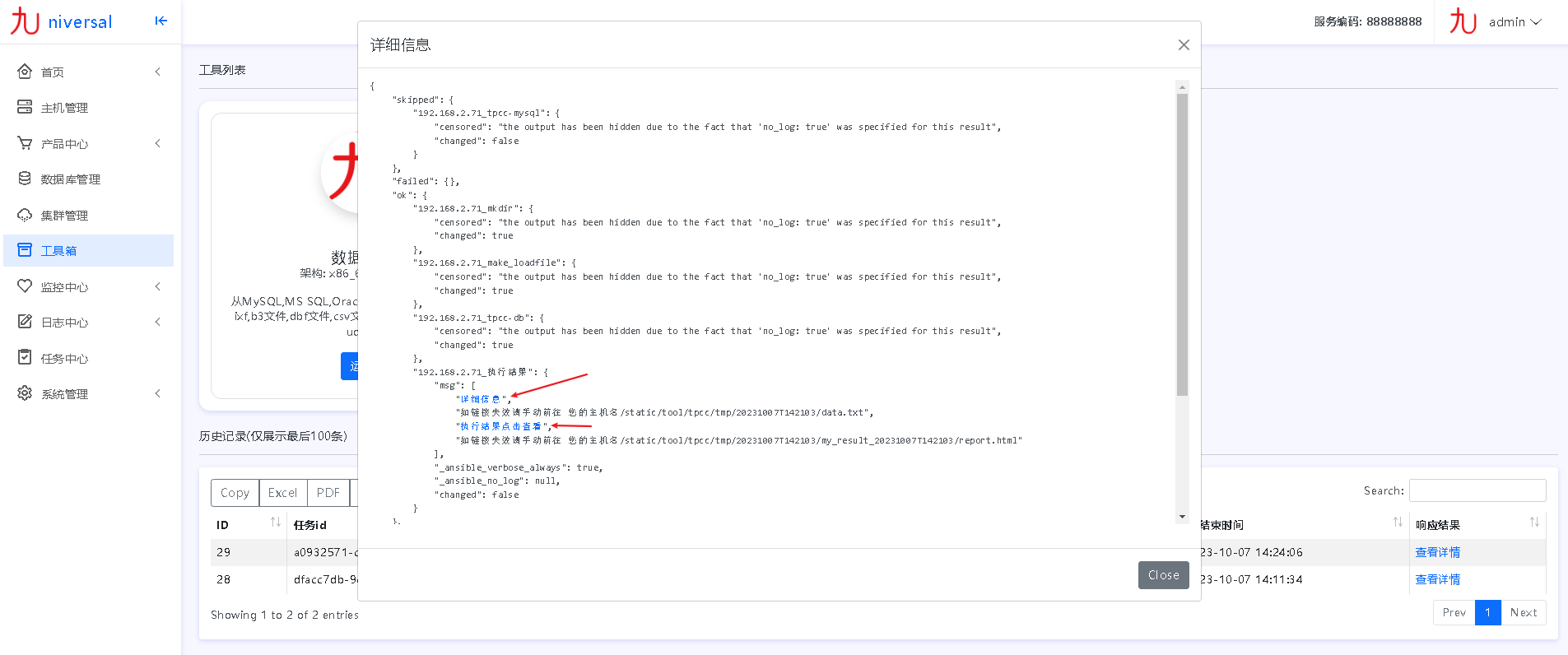Open the admin user dropdown
This screenshot has height=655, width=1568.
[x=1514, y=22]
